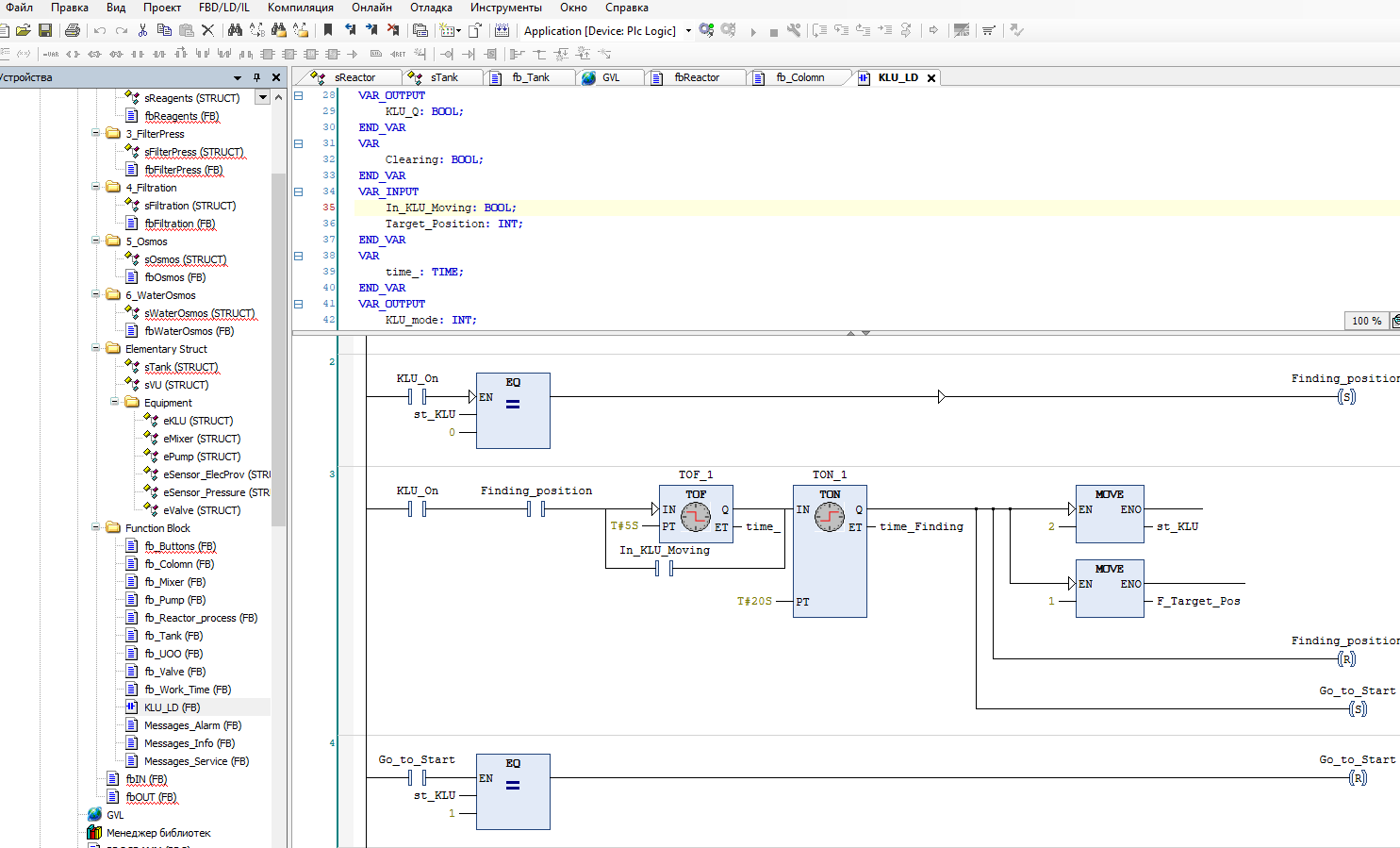Toggle bookmark with the bookmark flag icon
The image size is (1400, 848).
[x=328, y=30]
